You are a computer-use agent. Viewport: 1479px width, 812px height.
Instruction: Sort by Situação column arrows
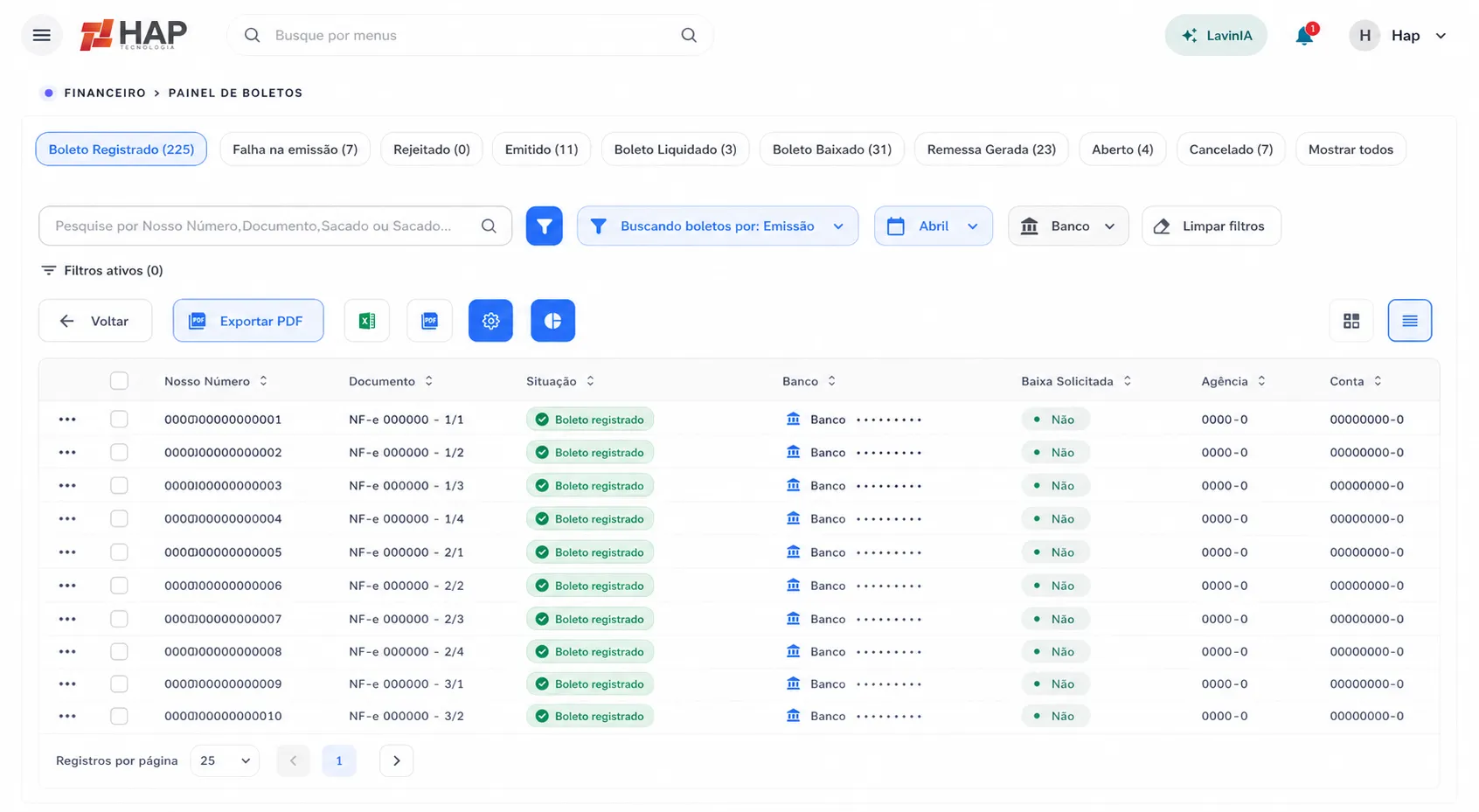(x=590, y=381)
